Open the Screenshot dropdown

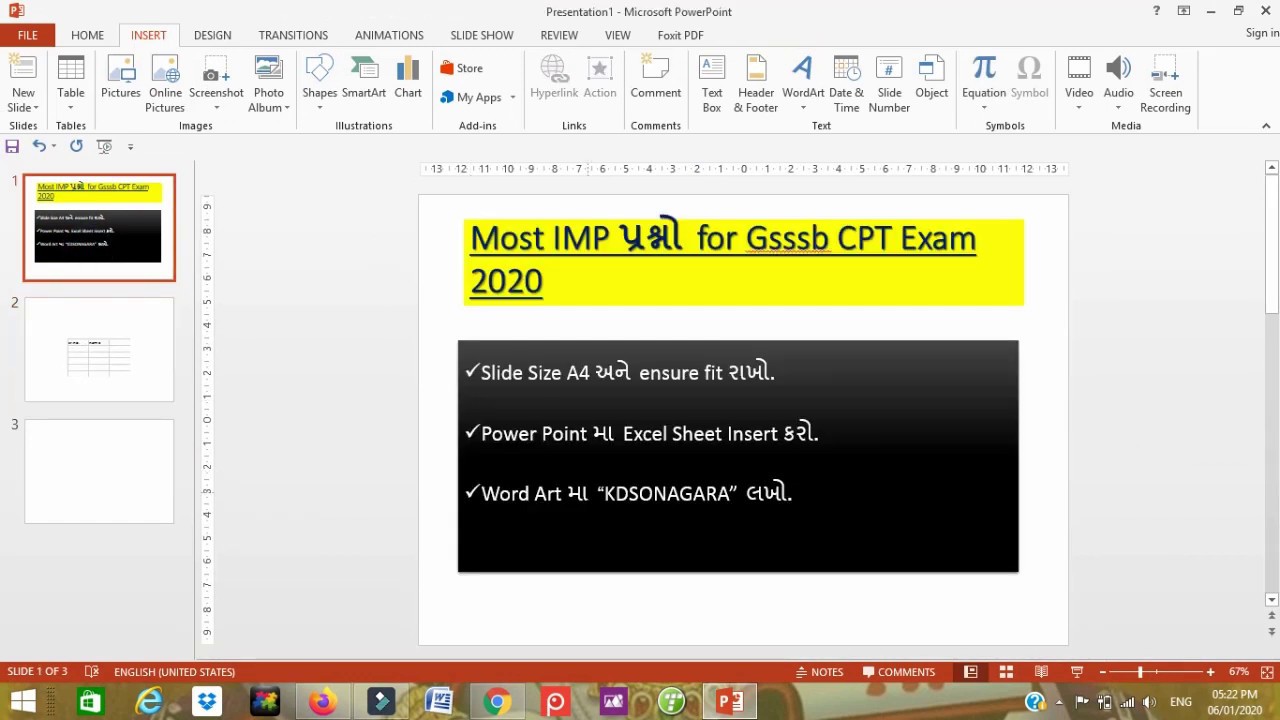coord(216,108)
